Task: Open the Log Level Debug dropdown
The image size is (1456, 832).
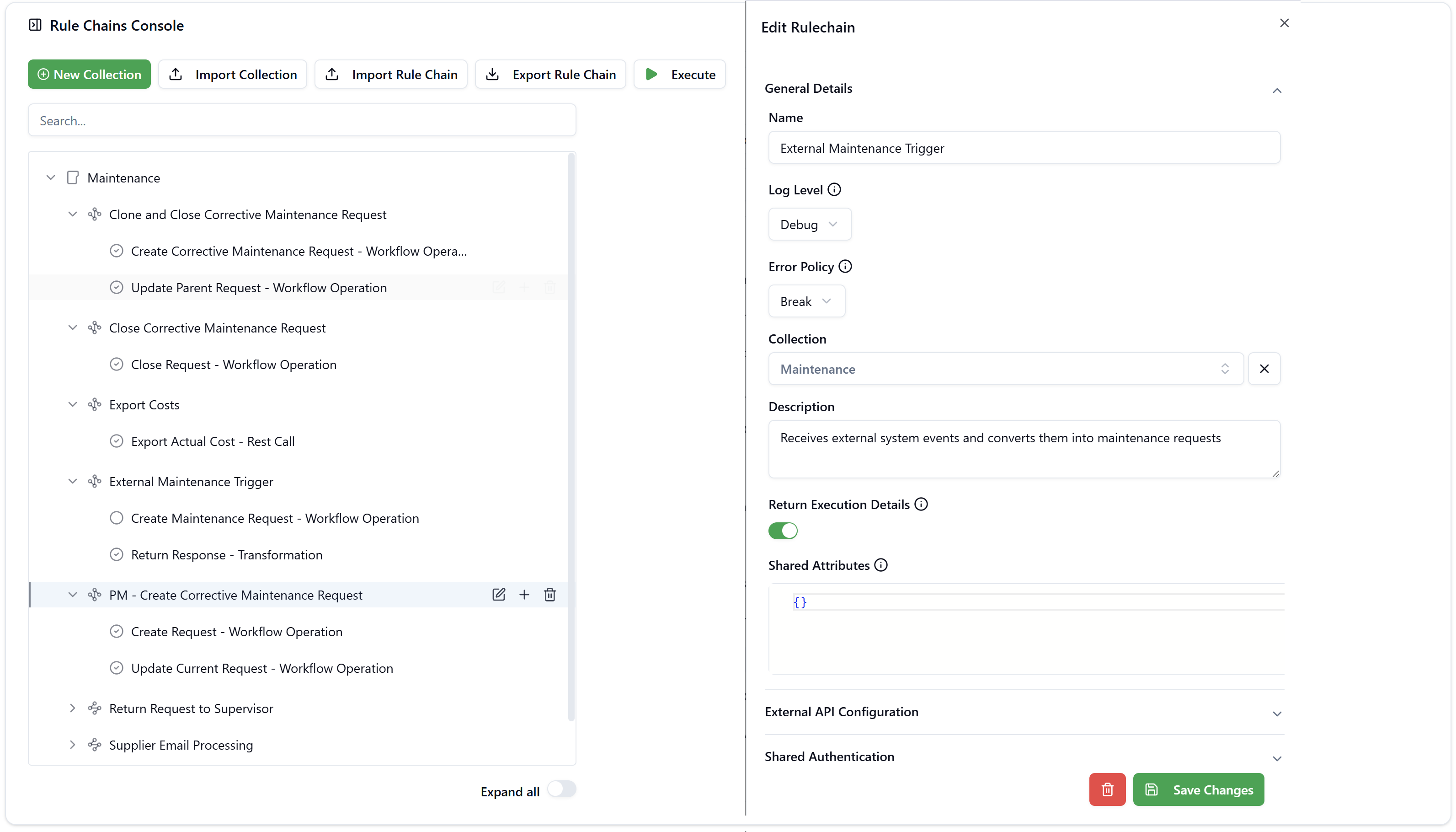Action: (810, 224)
